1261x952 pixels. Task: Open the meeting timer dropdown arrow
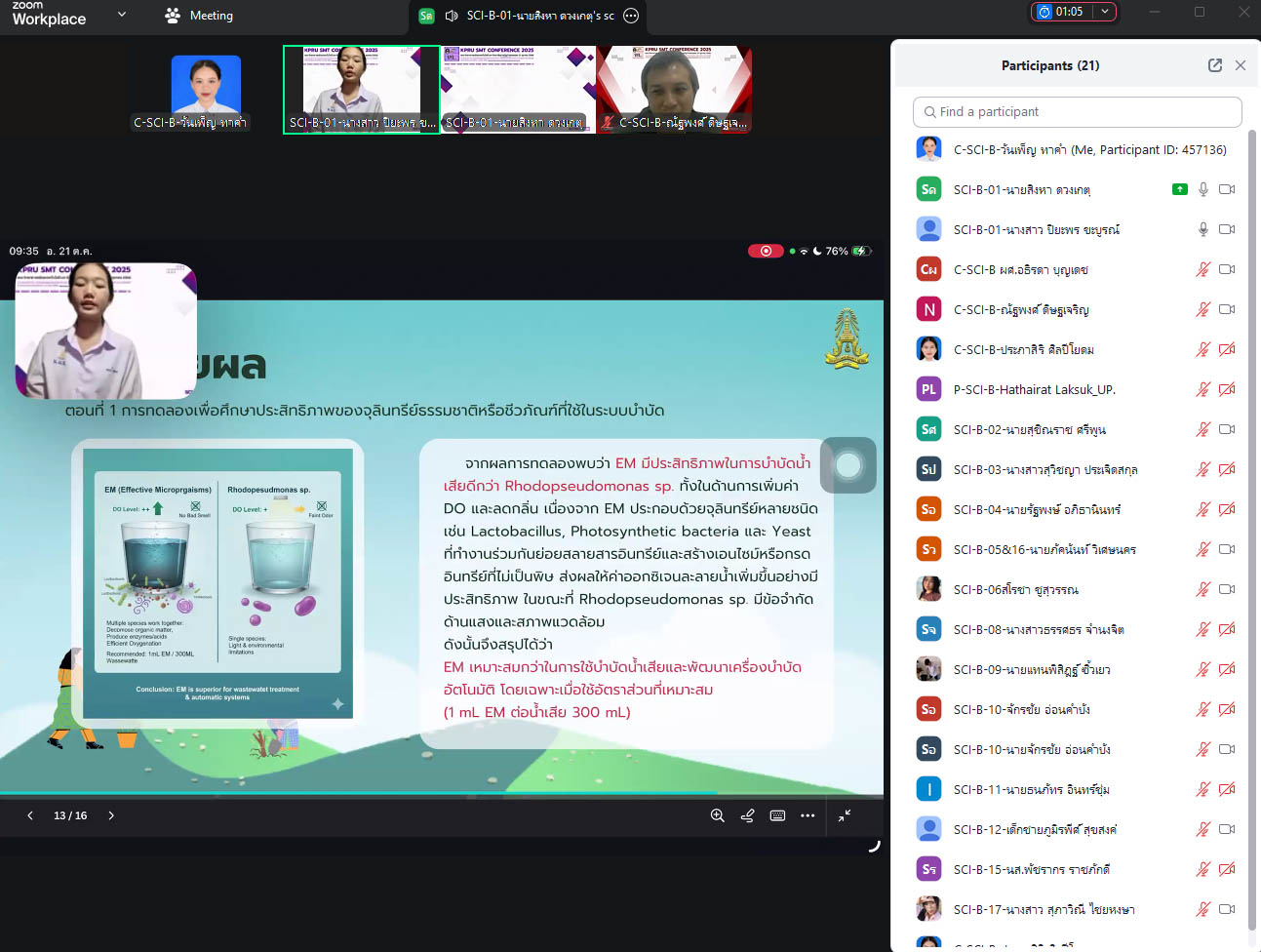tap(1104, 12)
